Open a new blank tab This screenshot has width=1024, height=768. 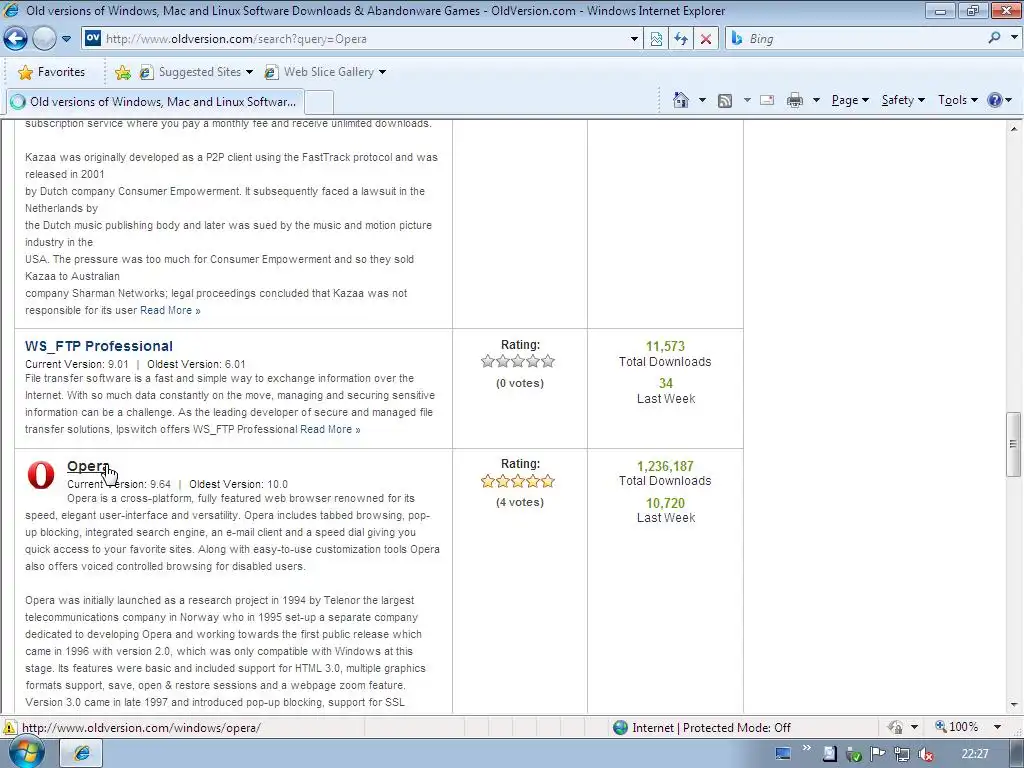(319, 102)
